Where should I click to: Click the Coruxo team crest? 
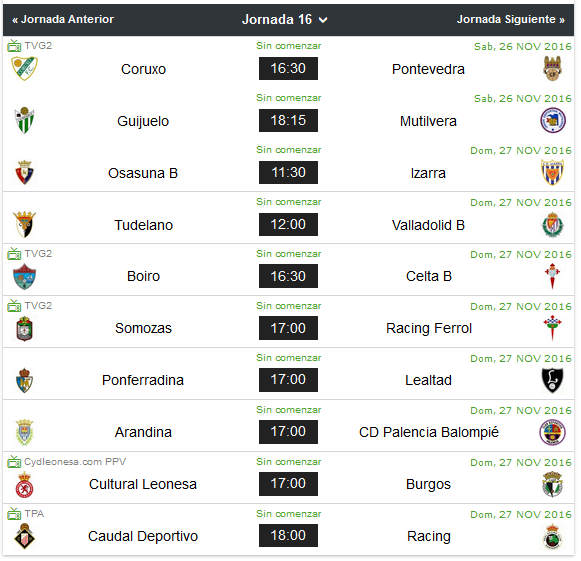click(x=24, y=69)
